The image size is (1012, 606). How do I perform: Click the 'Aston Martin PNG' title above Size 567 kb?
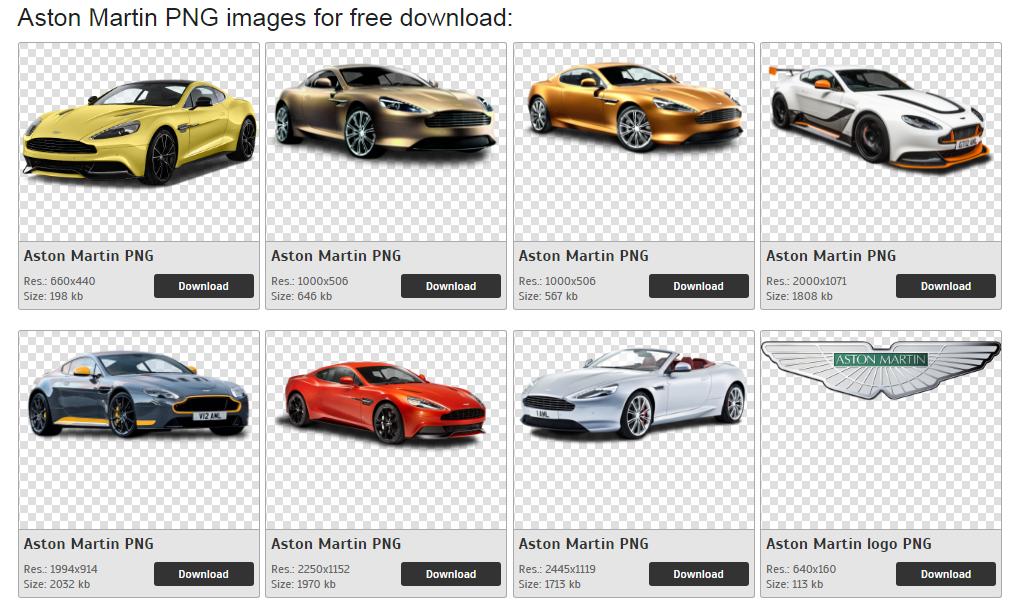click(x=584, y=256)
